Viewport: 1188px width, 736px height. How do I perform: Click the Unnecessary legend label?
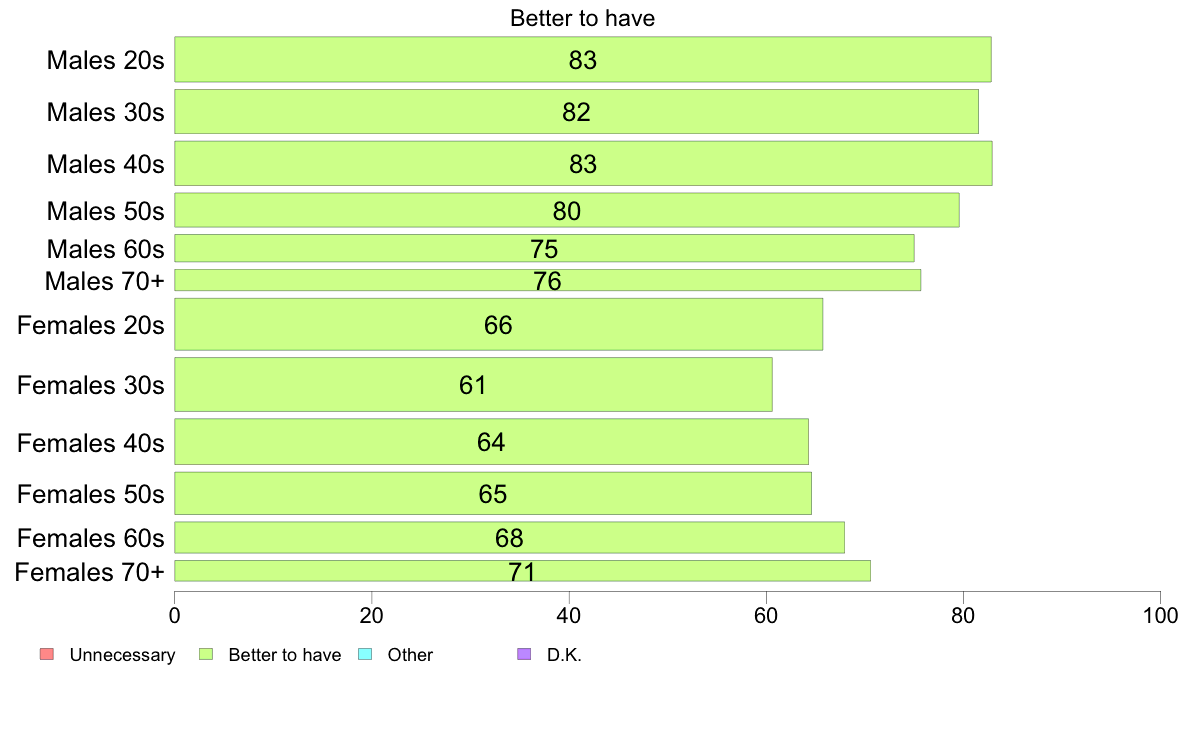122,655
